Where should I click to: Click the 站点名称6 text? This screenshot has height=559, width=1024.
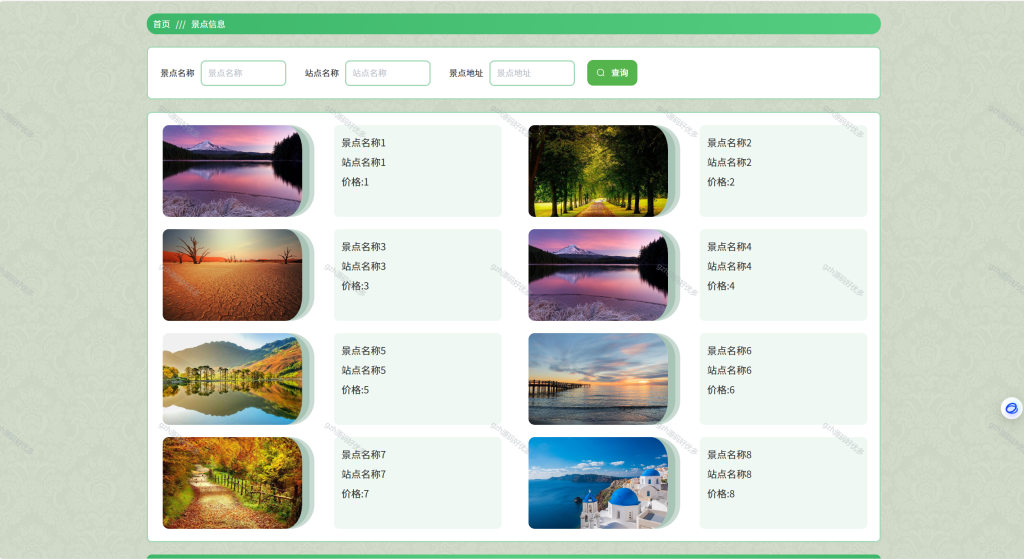(x=729, y=370)
